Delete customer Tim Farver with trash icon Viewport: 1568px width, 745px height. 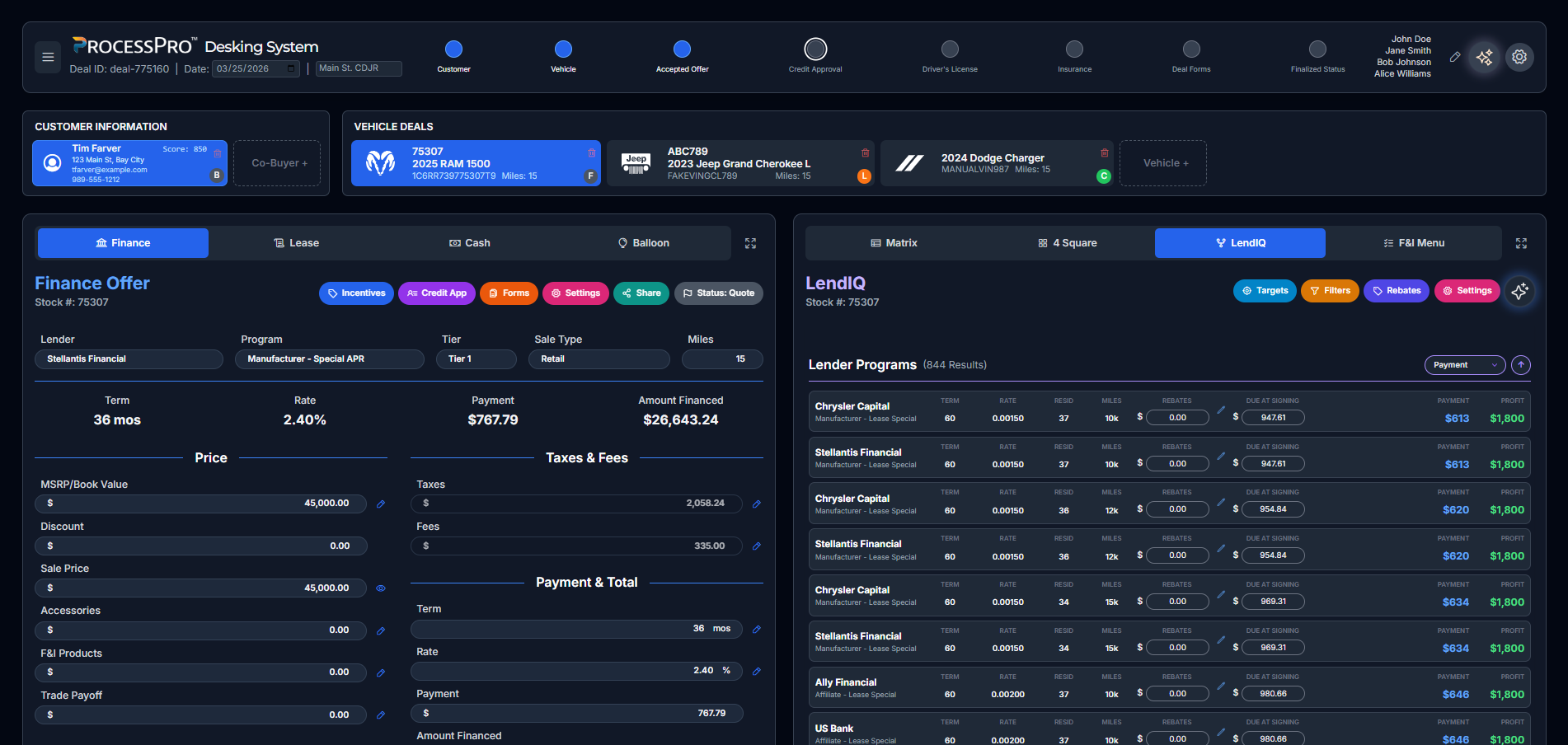[x=218, y=153]
